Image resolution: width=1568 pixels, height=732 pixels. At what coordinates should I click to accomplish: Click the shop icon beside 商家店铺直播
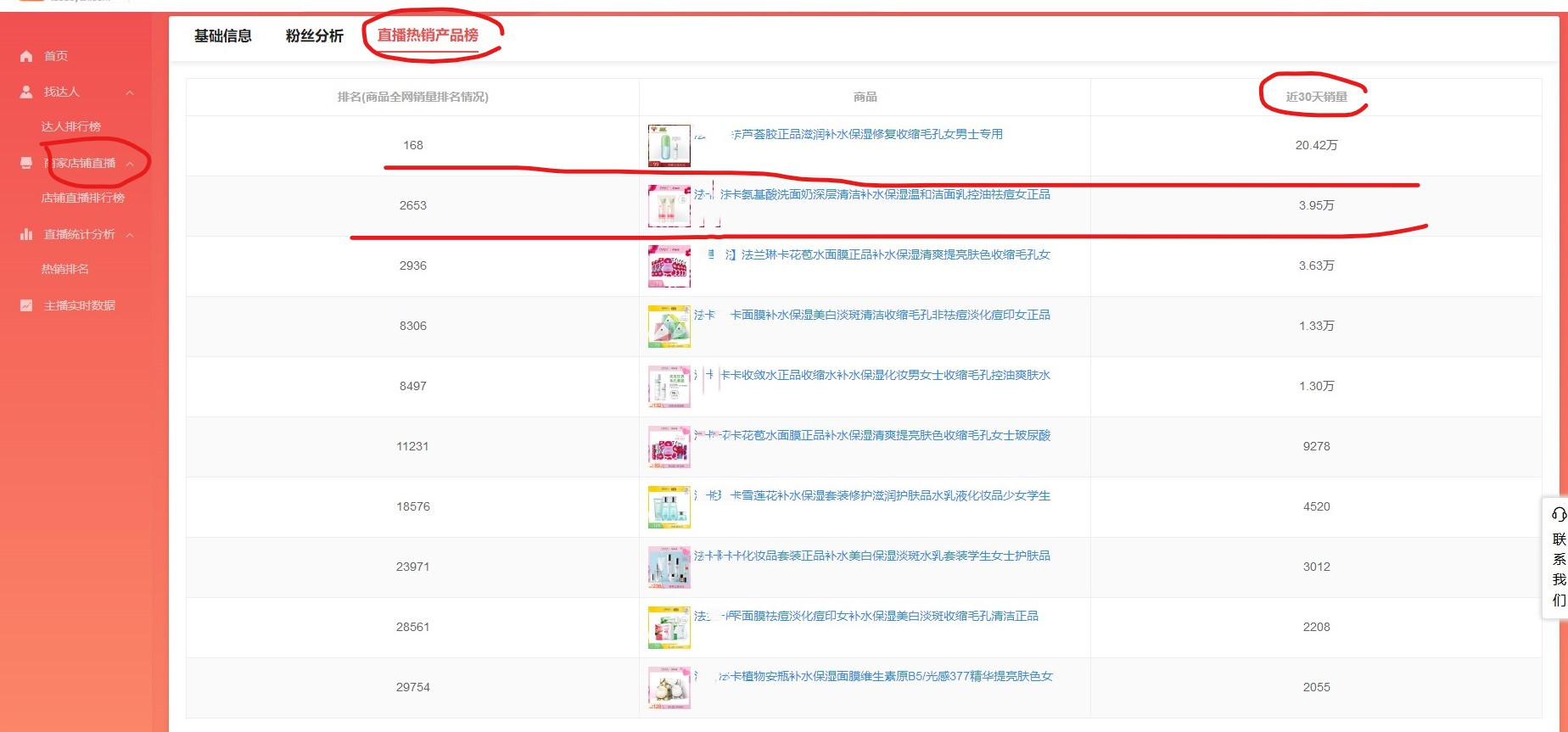tap(26, 163)
